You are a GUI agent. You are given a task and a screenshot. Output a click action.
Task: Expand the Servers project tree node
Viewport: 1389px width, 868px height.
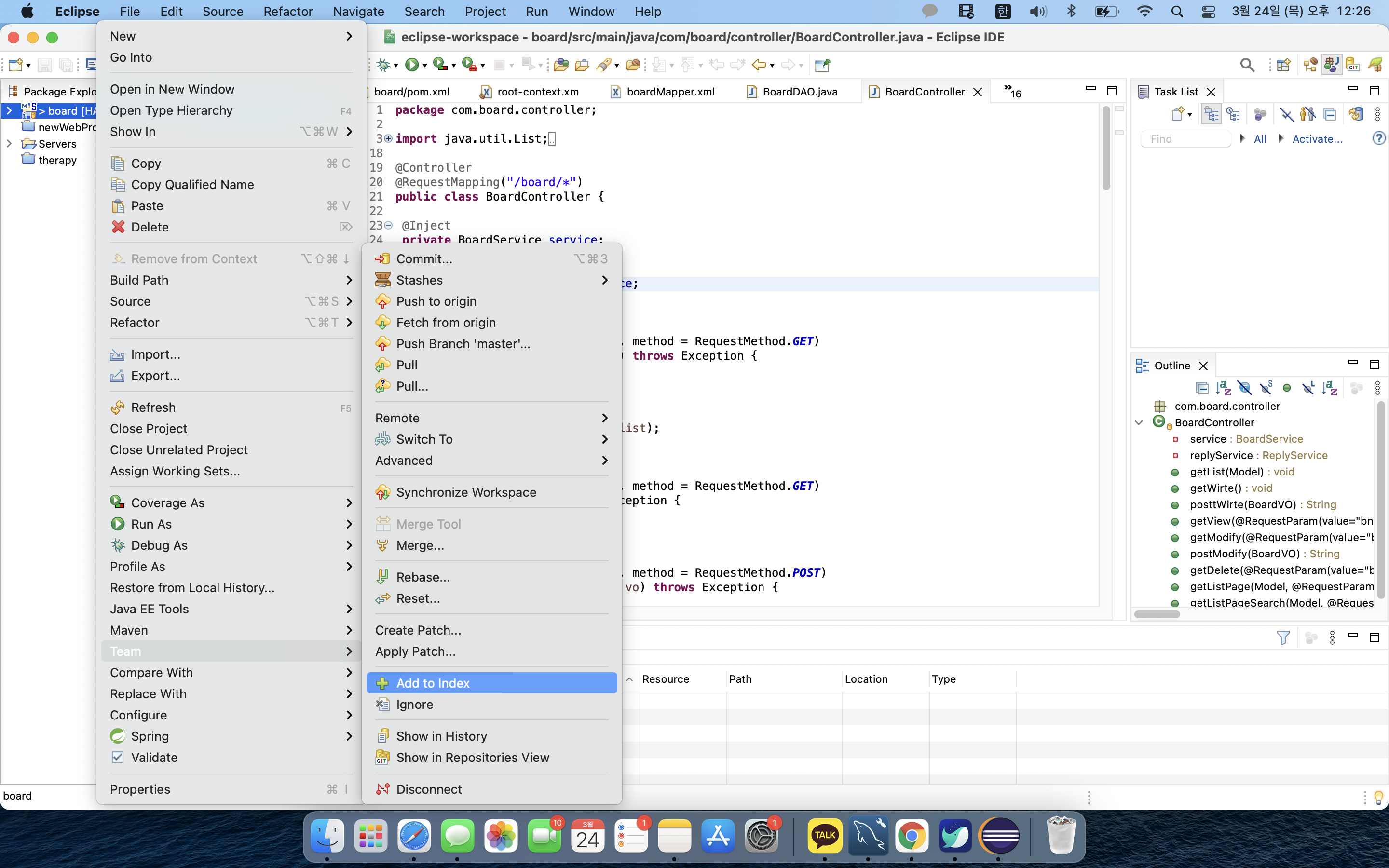[x=9, y=144]
